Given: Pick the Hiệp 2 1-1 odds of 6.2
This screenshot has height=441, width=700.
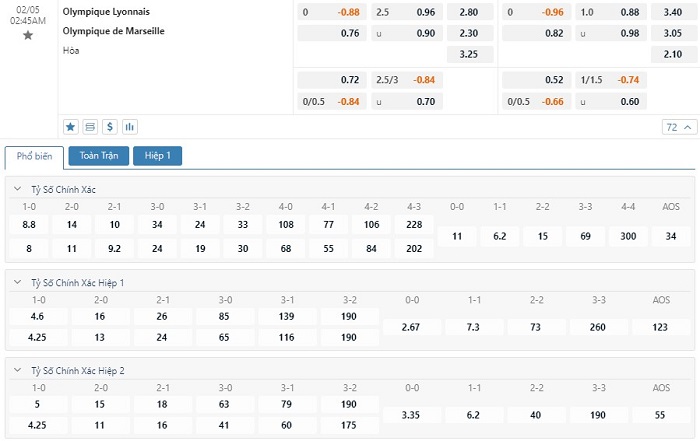Looking at the screenshot, I should pyautogui.click(x=473, y=414).
